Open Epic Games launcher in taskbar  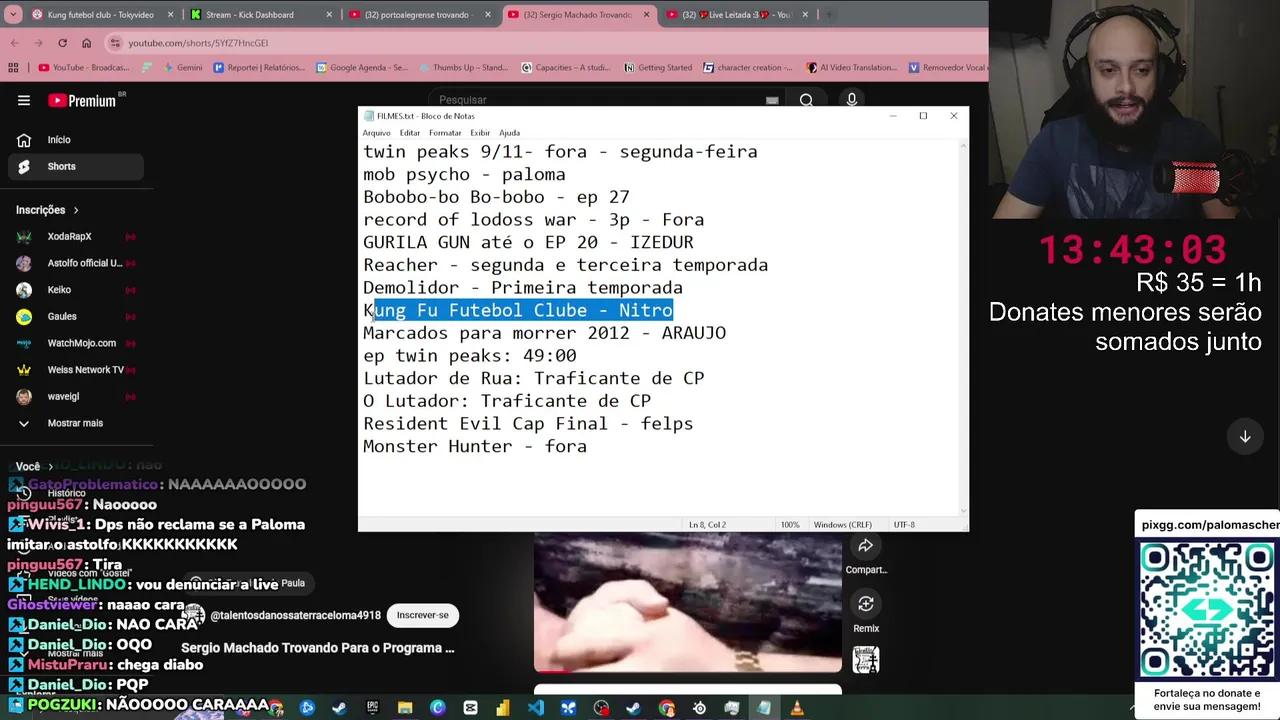pos(372,708)
